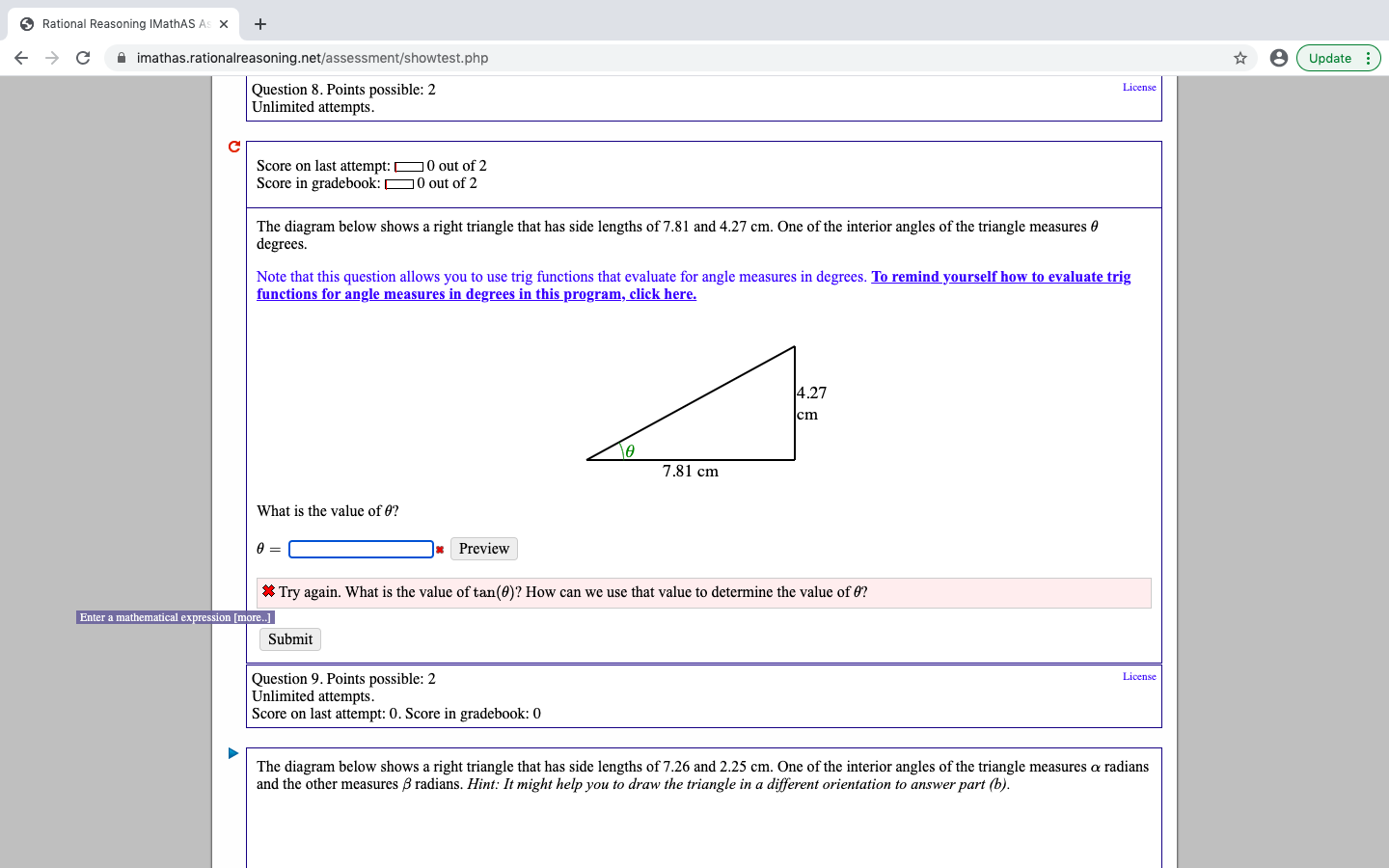Preview the entered expression

tap(483, 548)
